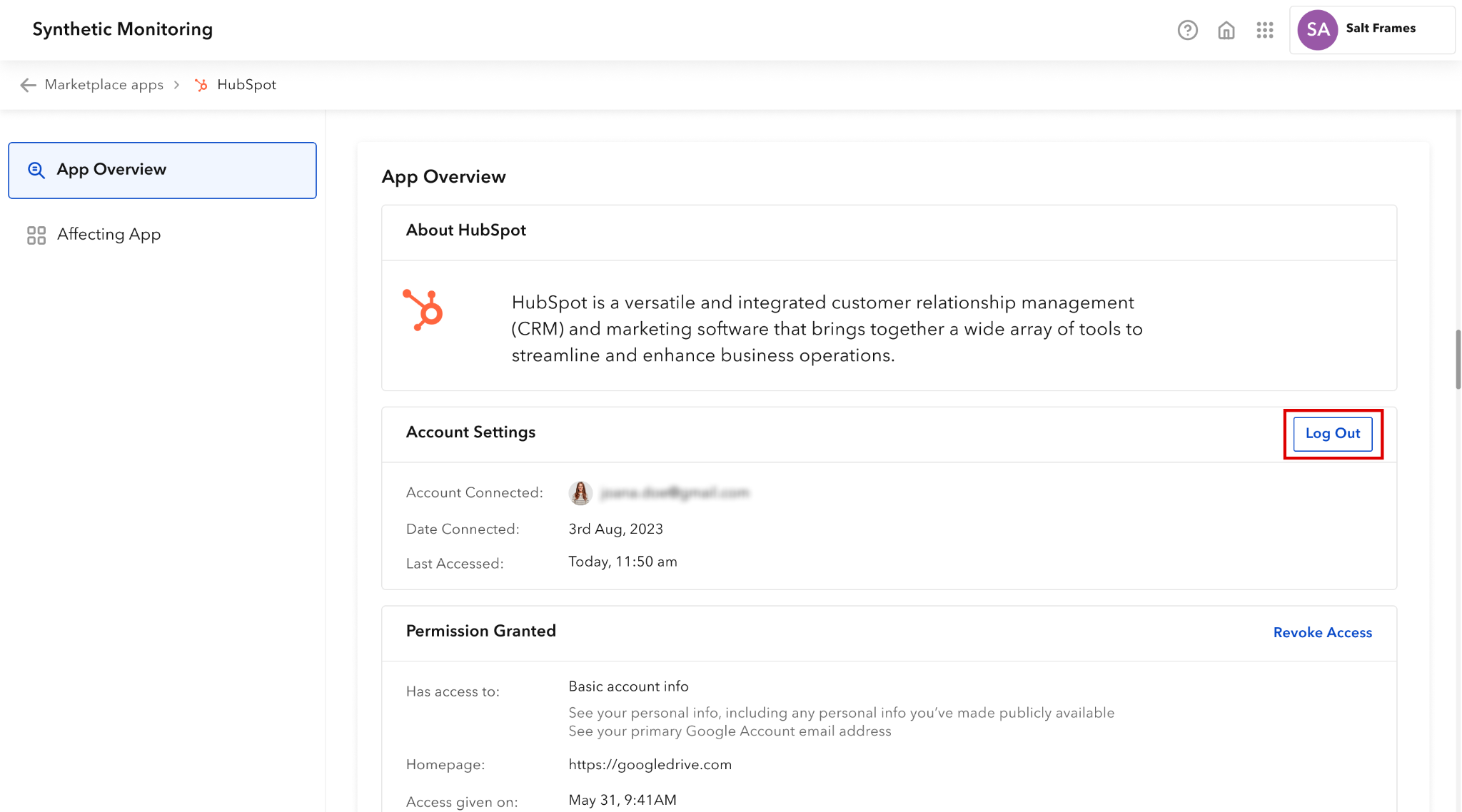Click the back arrow in breadcrumb
Screen dimensions: 1462x812
28,85
